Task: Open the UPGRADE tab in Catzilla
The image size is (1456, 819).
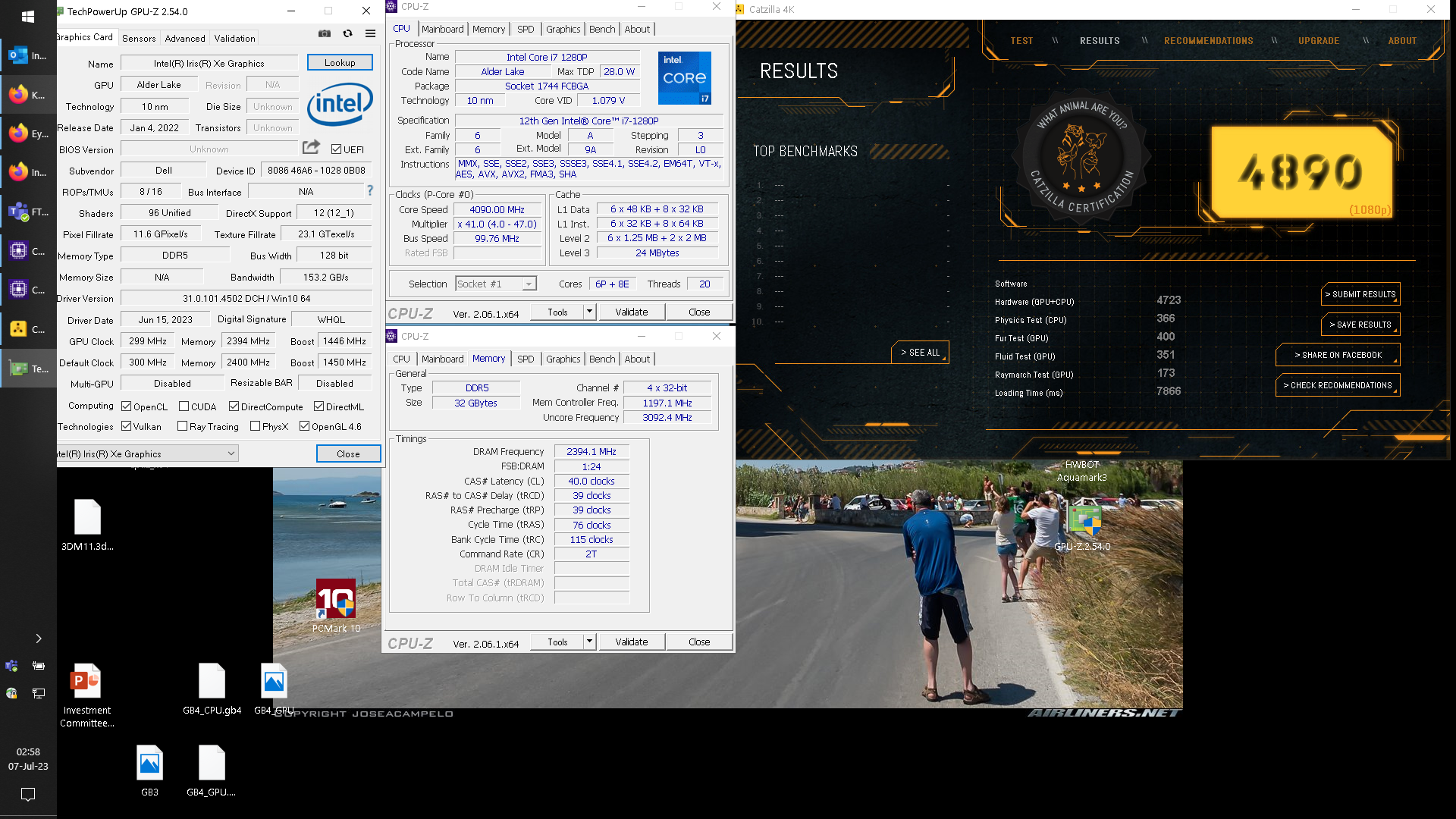Action: [x=1319, y=41]
